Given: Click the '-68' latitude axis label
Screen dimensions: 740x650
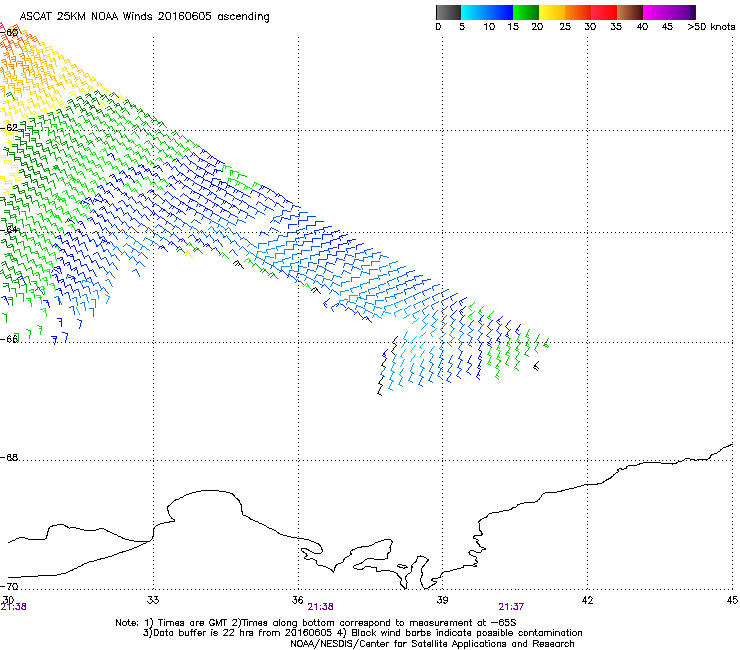Looking at the screenshot, I should coord(10,458).
